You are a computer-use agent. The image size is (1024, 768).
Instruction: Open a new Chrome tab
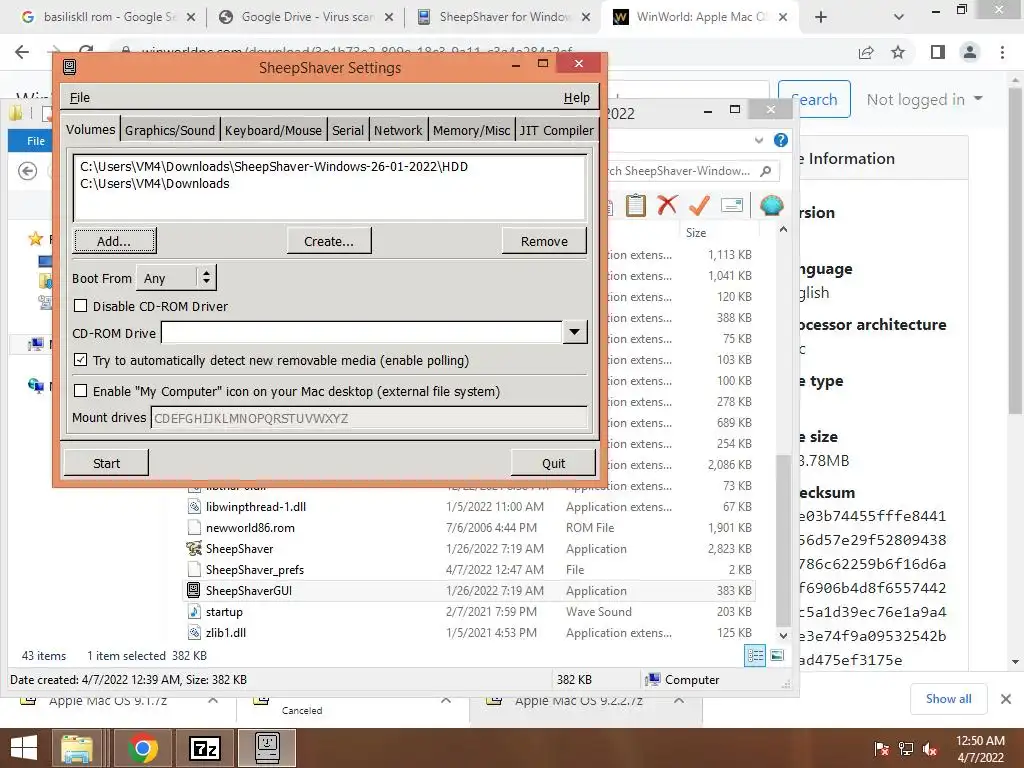[x=821, y=17]
